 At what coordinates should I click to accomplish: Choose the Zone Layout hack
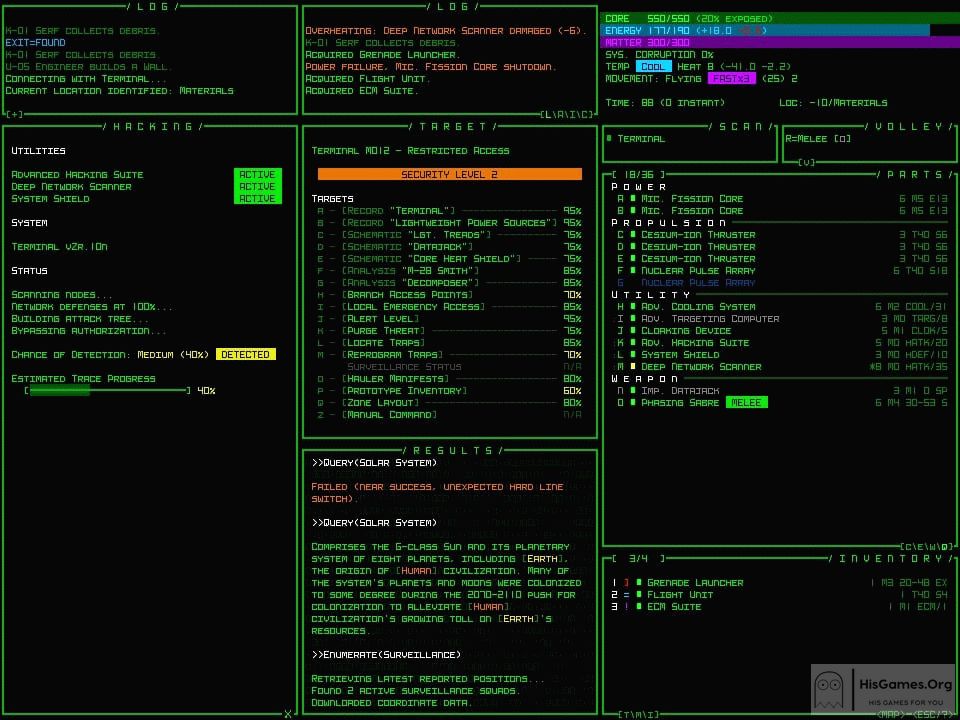click(x=449, y=403)
